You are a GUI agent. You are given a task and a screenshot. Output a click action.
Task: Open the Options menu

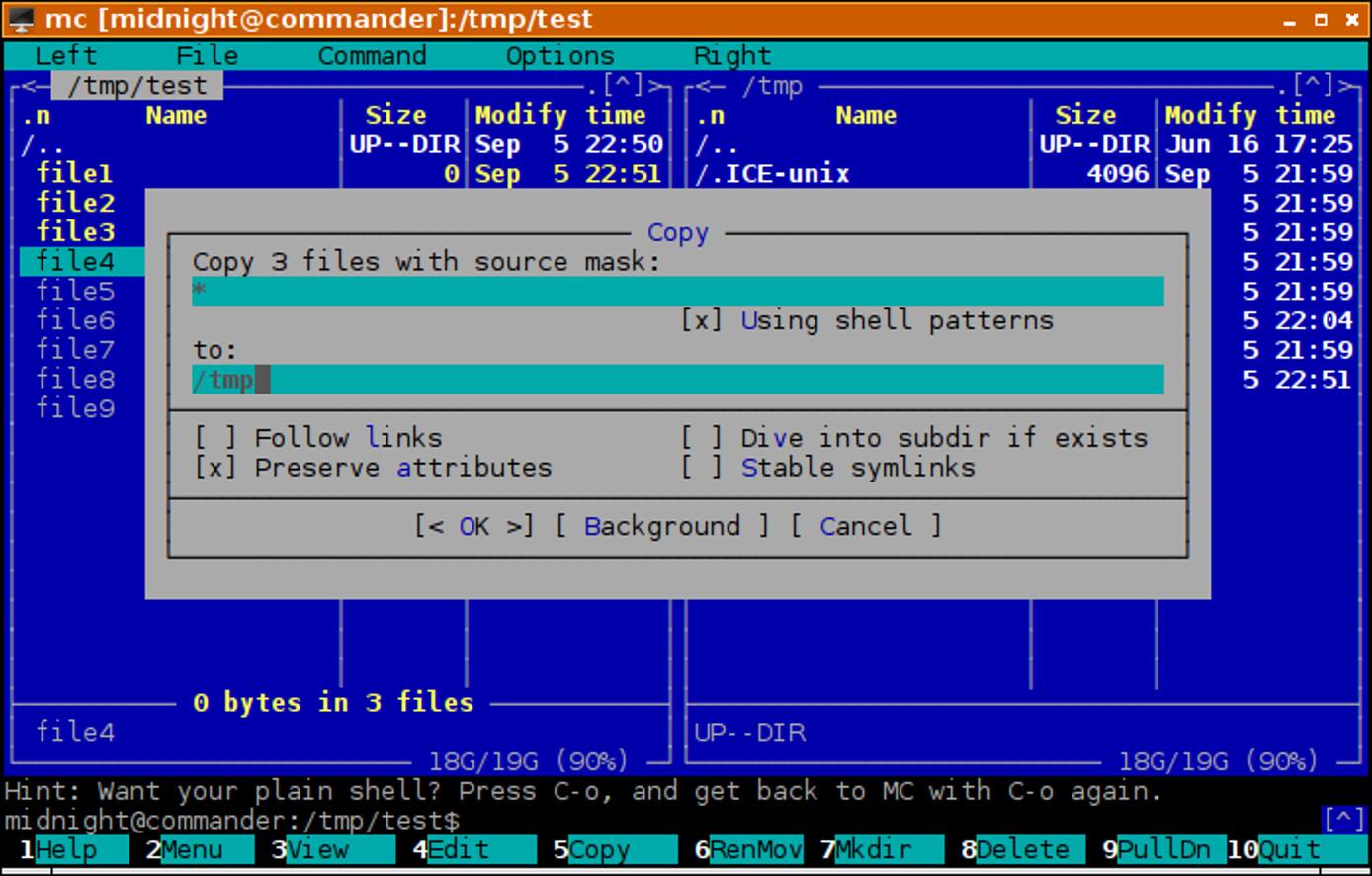tap(559, 55)
